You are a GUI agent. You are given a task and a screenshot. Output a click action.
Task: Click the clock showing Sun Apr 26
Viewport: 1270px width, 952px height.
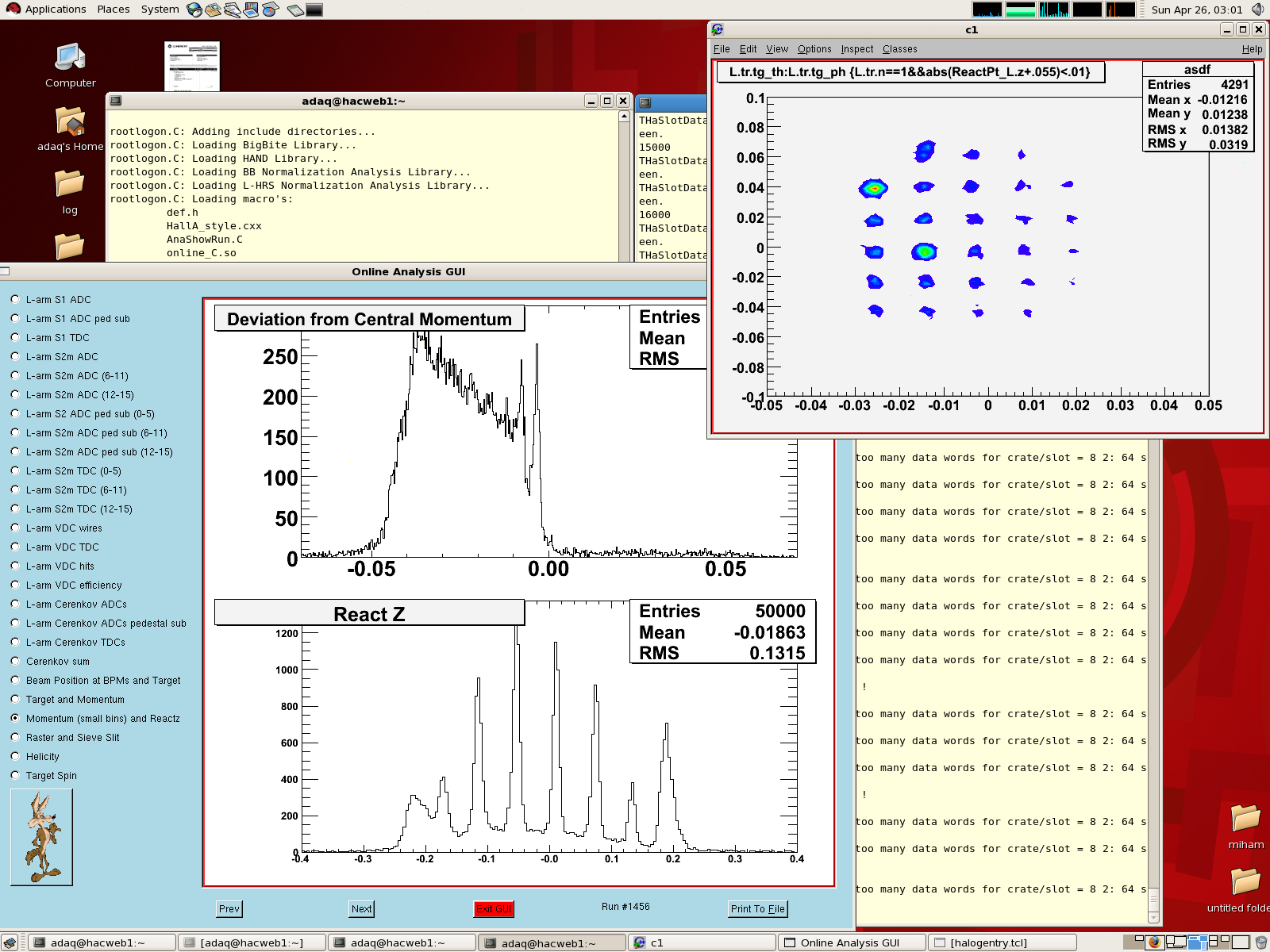point(1196,10)
